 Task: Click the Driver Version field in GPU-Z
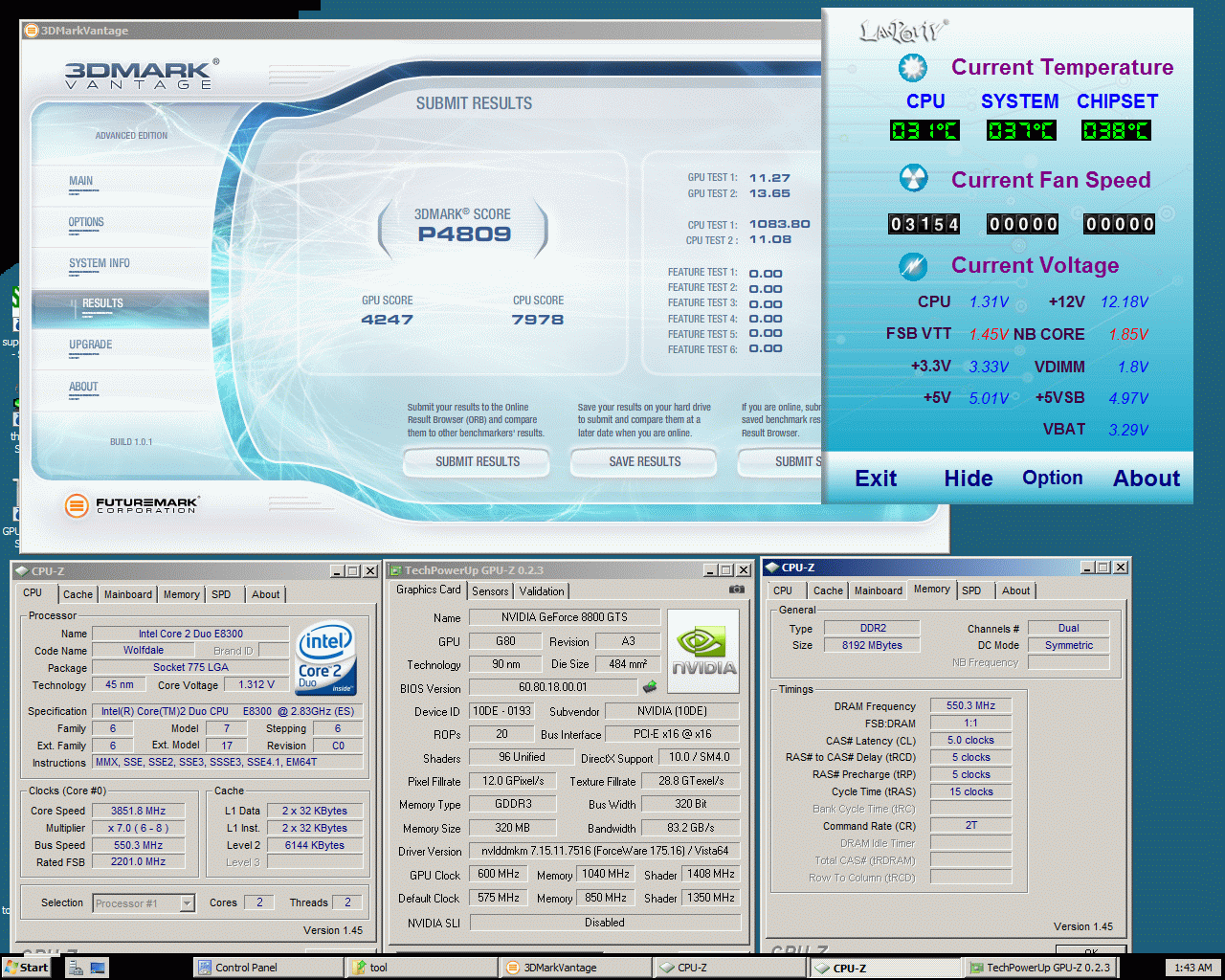(x=605, y=851)
